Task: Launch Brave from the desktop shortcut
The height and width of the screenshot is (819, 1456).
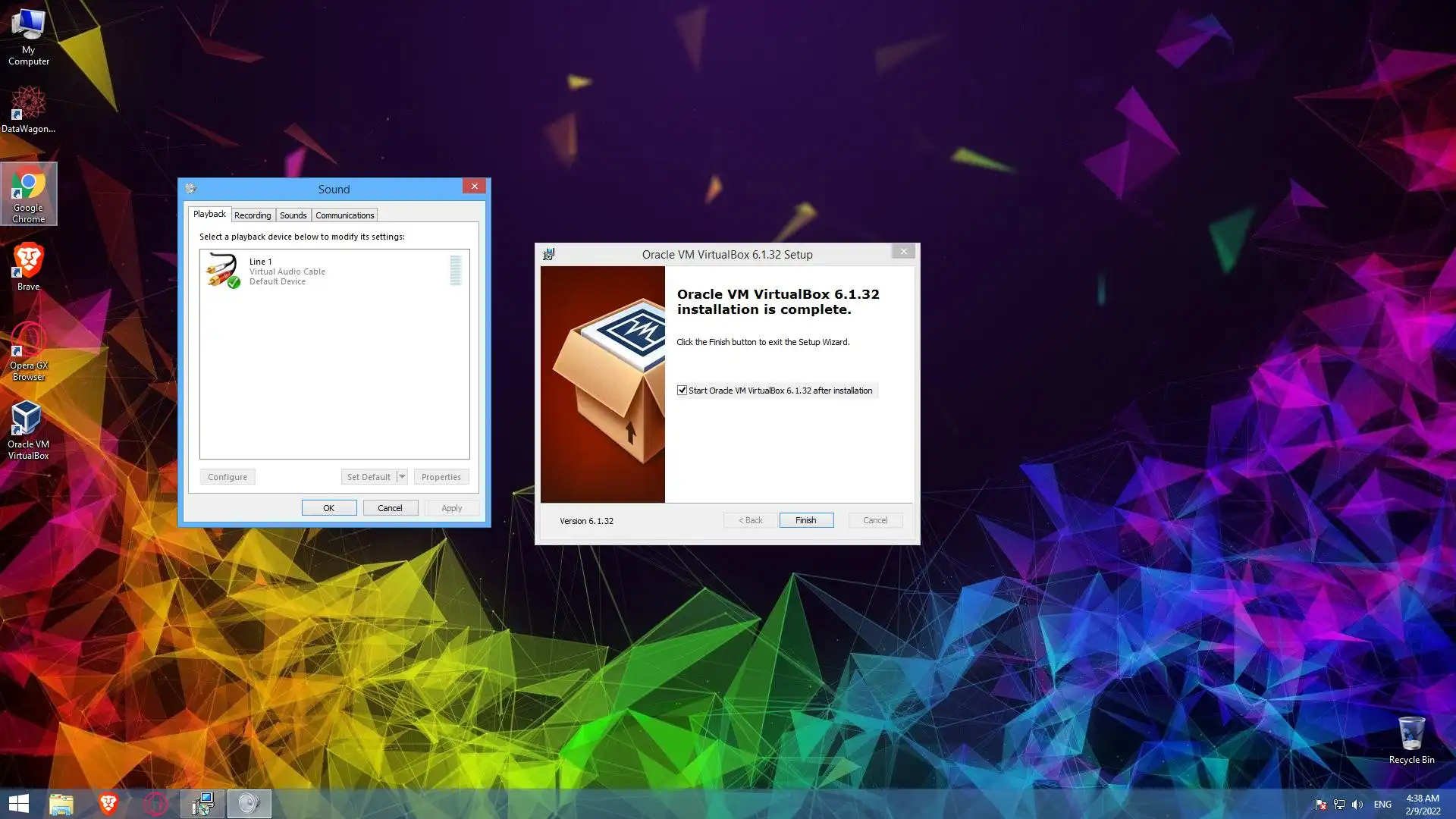Action: coord(28,265)
